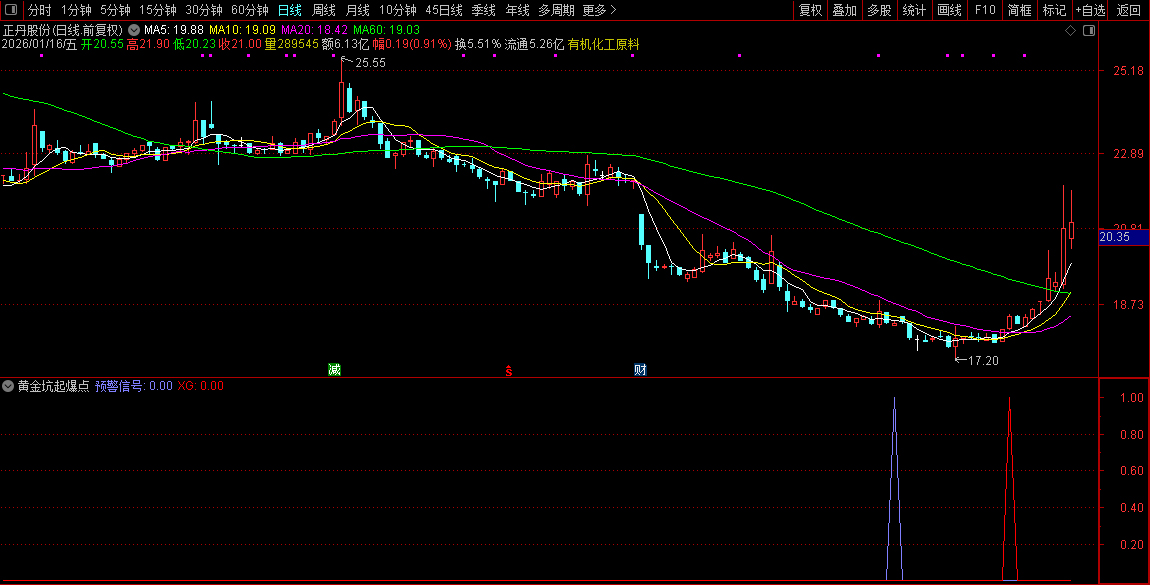The image size is (1150, 585).
Task: Toggle the right side panel icon
Action: click(x=1088, y=31)
